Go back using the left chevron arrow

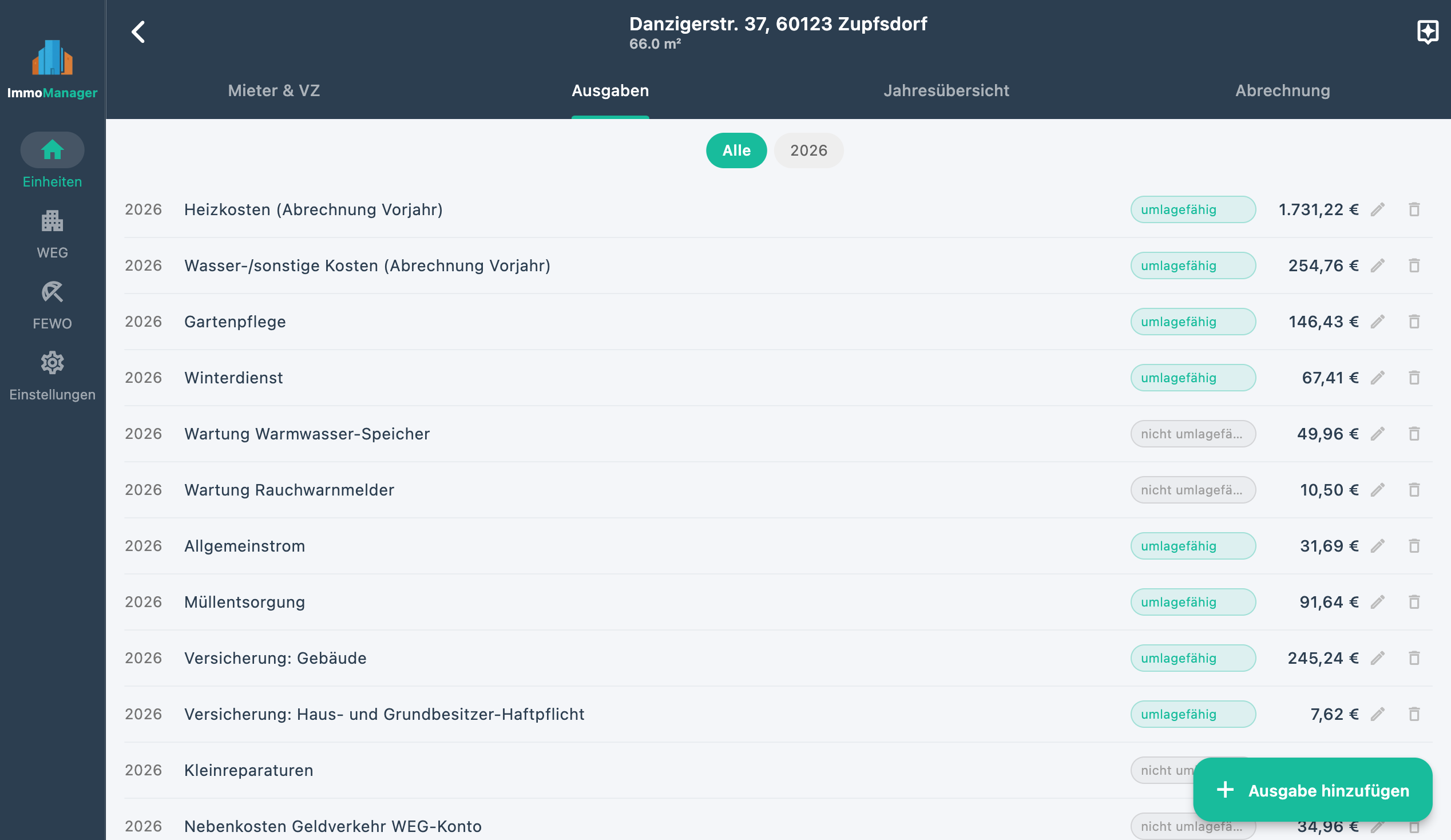pos(138,32)
